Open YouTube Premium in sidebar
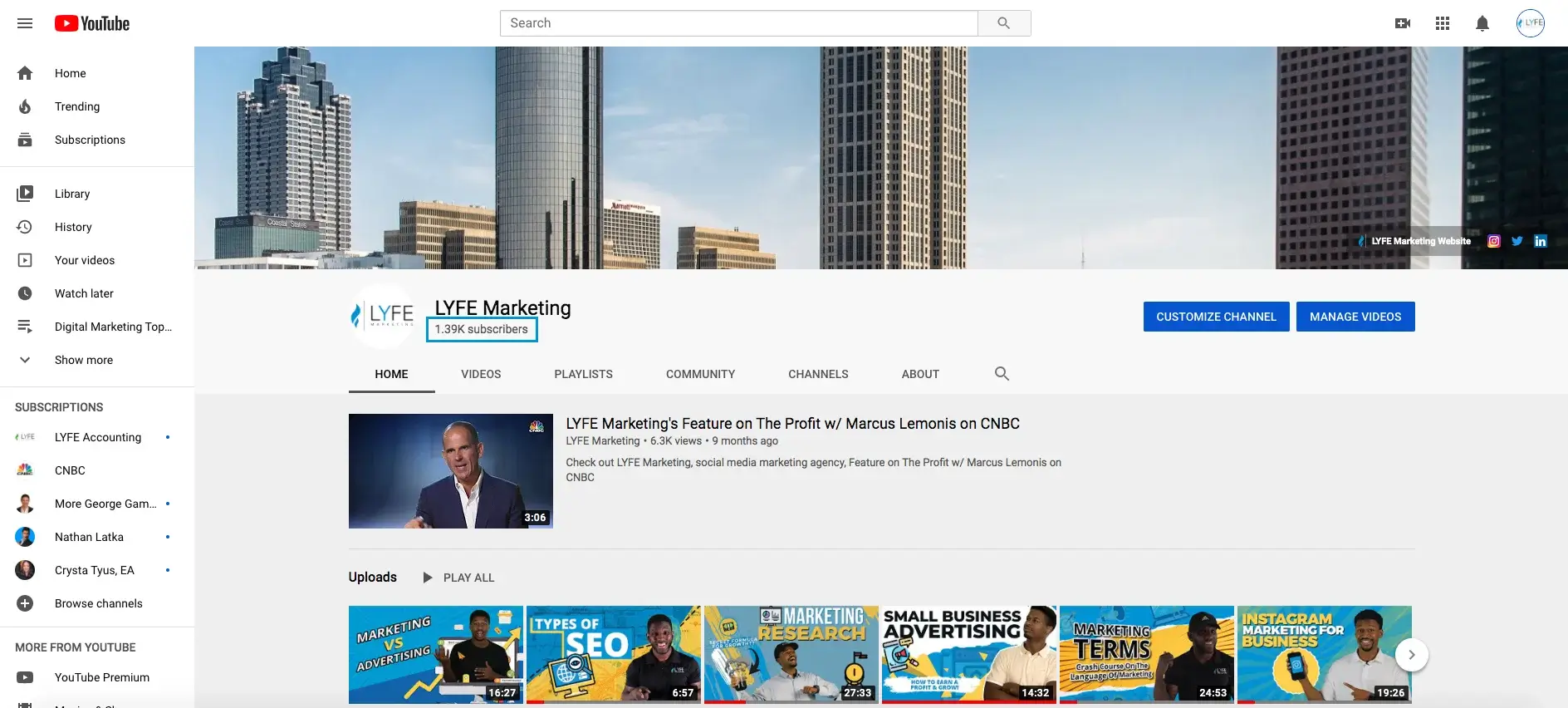Image resolution: width=1568 pixels, height=708 pixels. (97, 677)
